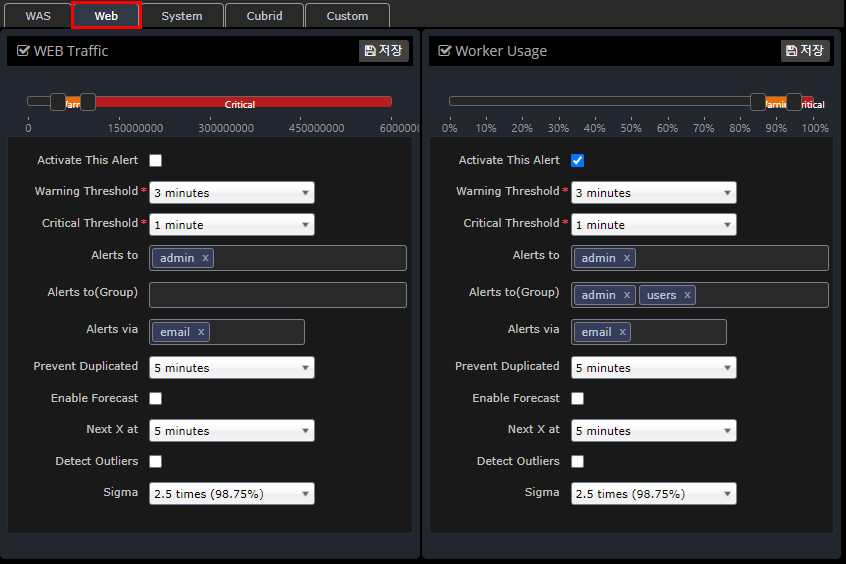The height and width of the screenshot is (564, 846).
Task: Expand the Sigma dropdown in WEB Traffic
Action: 232,494
